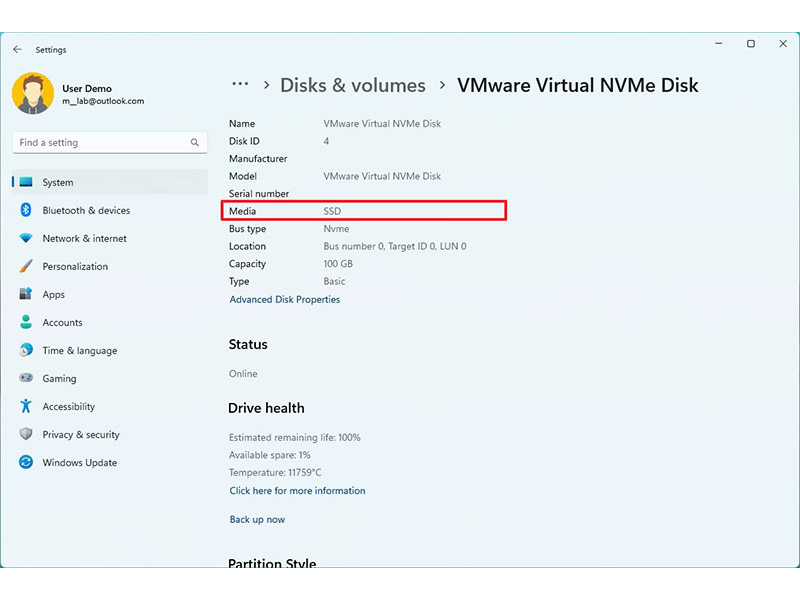
Task: Click the m_lab@outlook.com account email
Action: point(103,101)
